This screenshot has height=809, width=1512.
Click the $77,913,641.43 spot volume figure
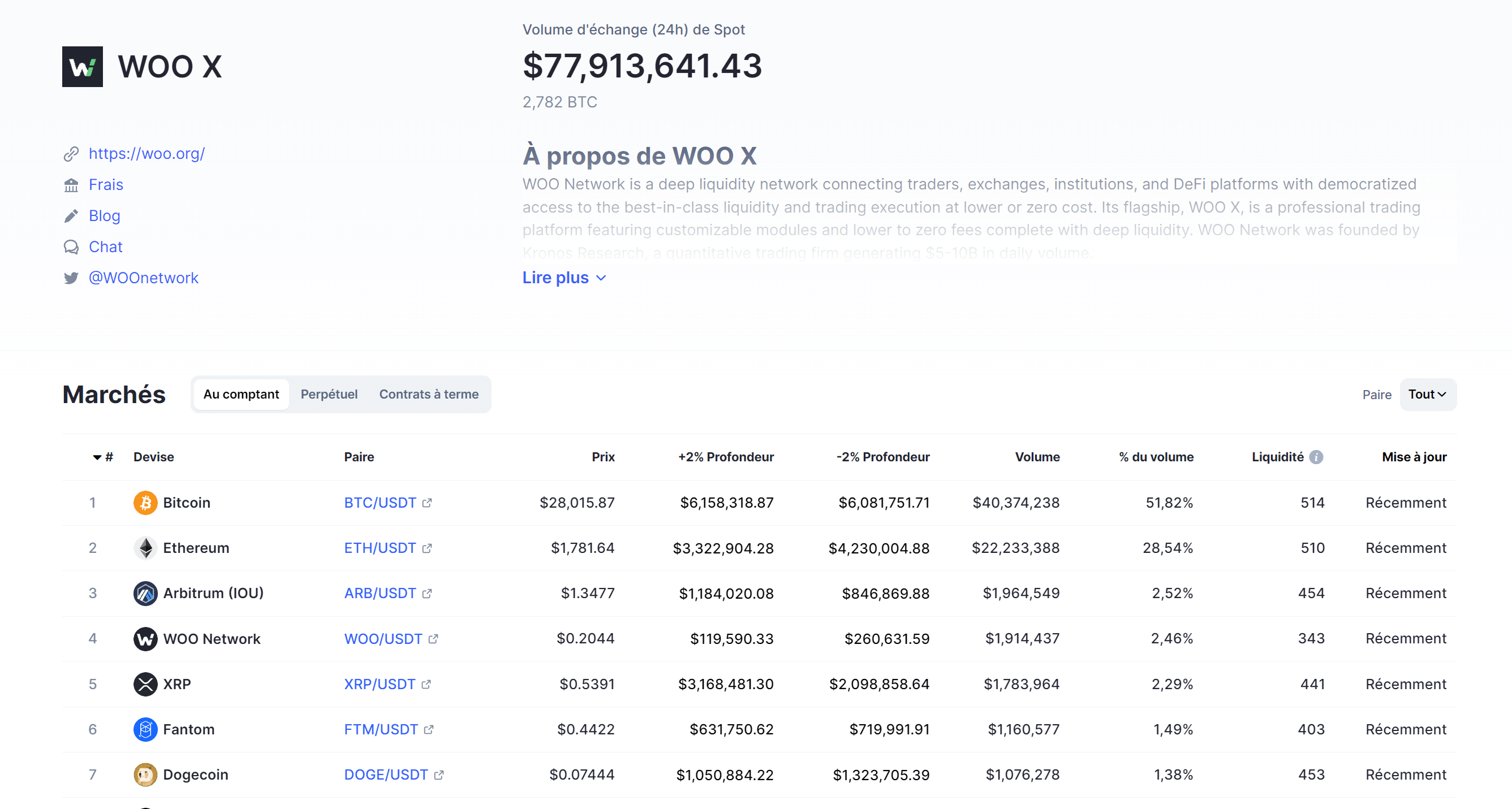point(642,66)
